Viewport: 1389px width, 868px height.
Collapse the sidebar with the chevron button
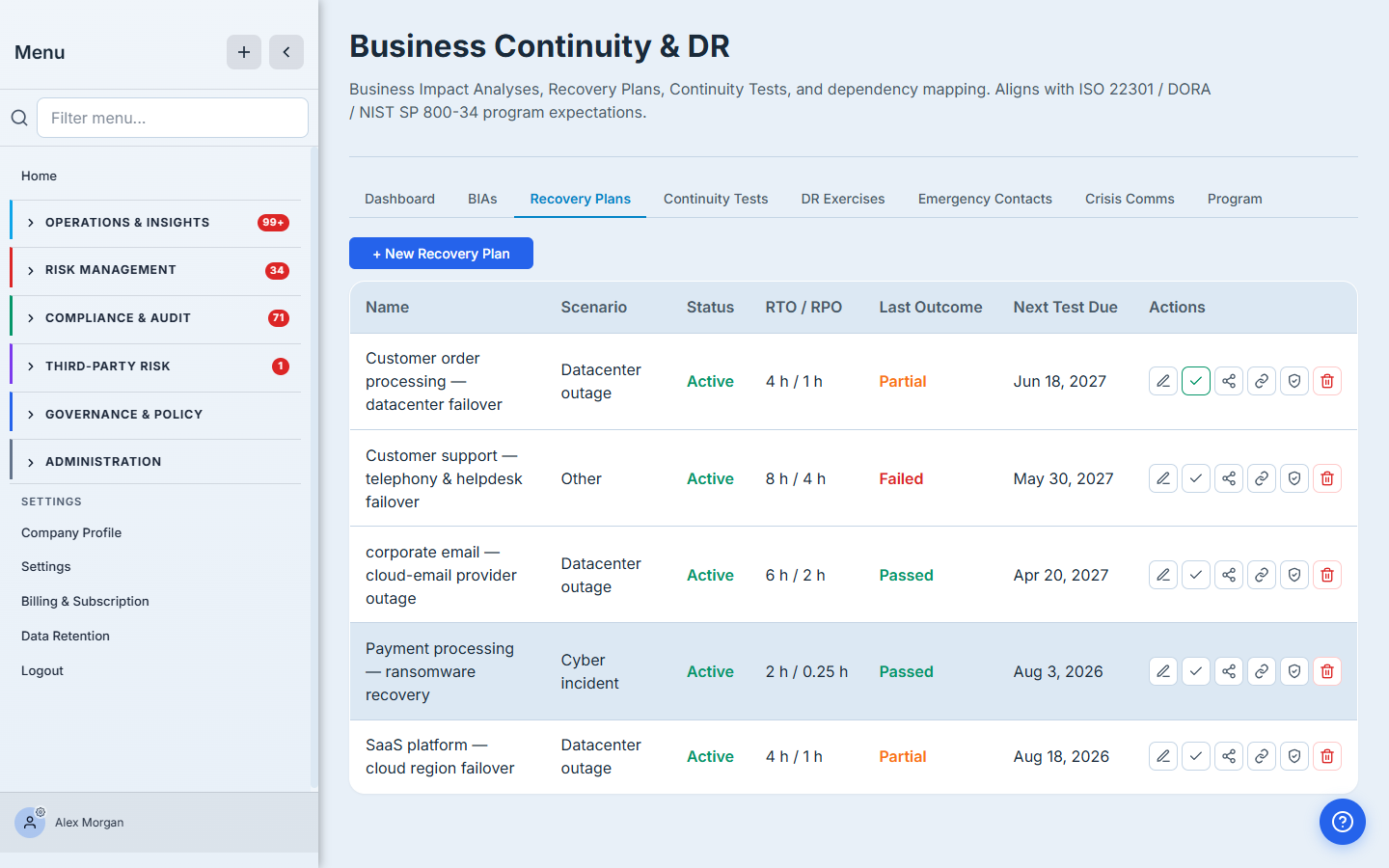[286, 52]
